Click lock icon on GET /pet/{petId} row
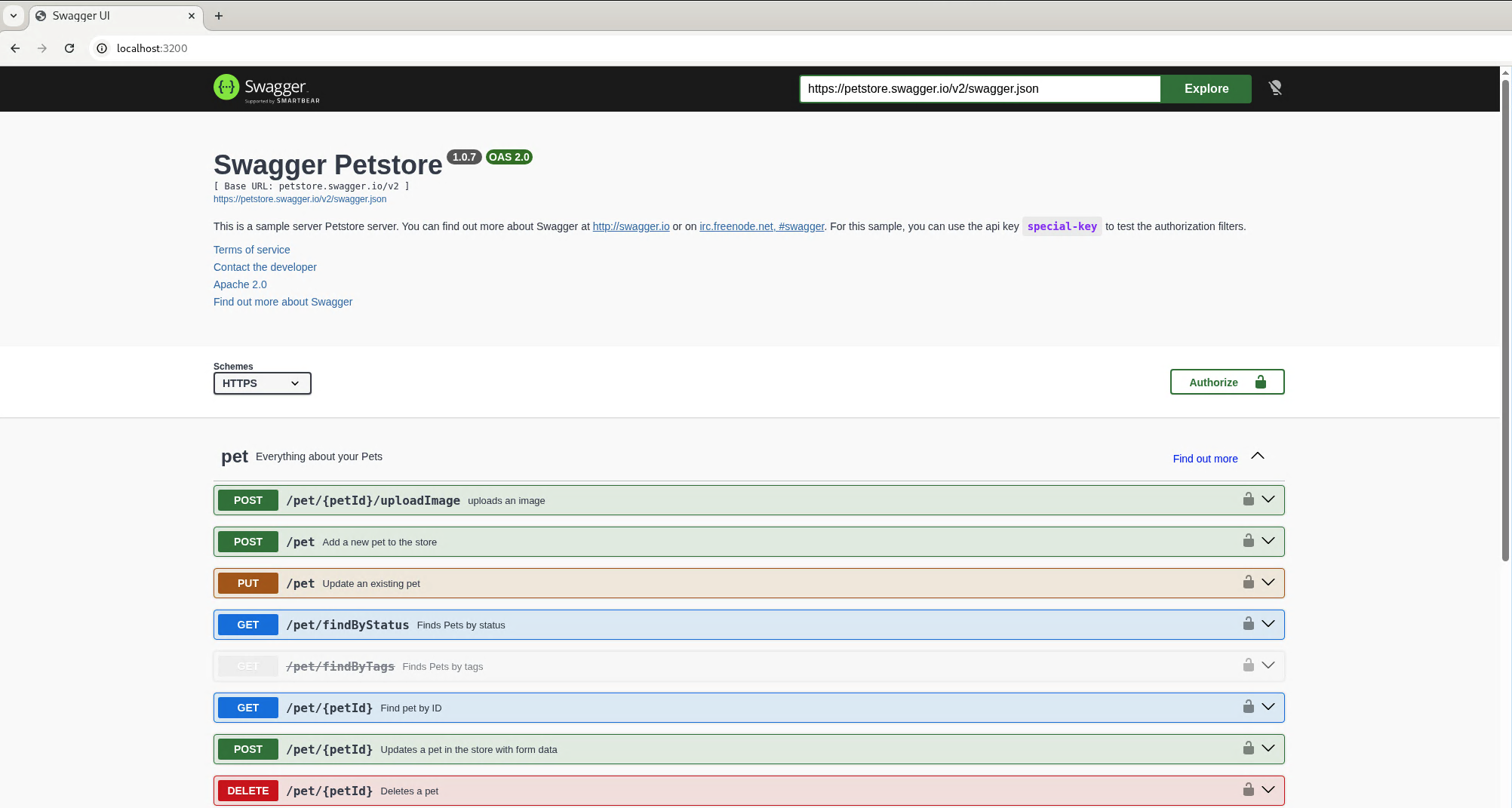 1249,707
